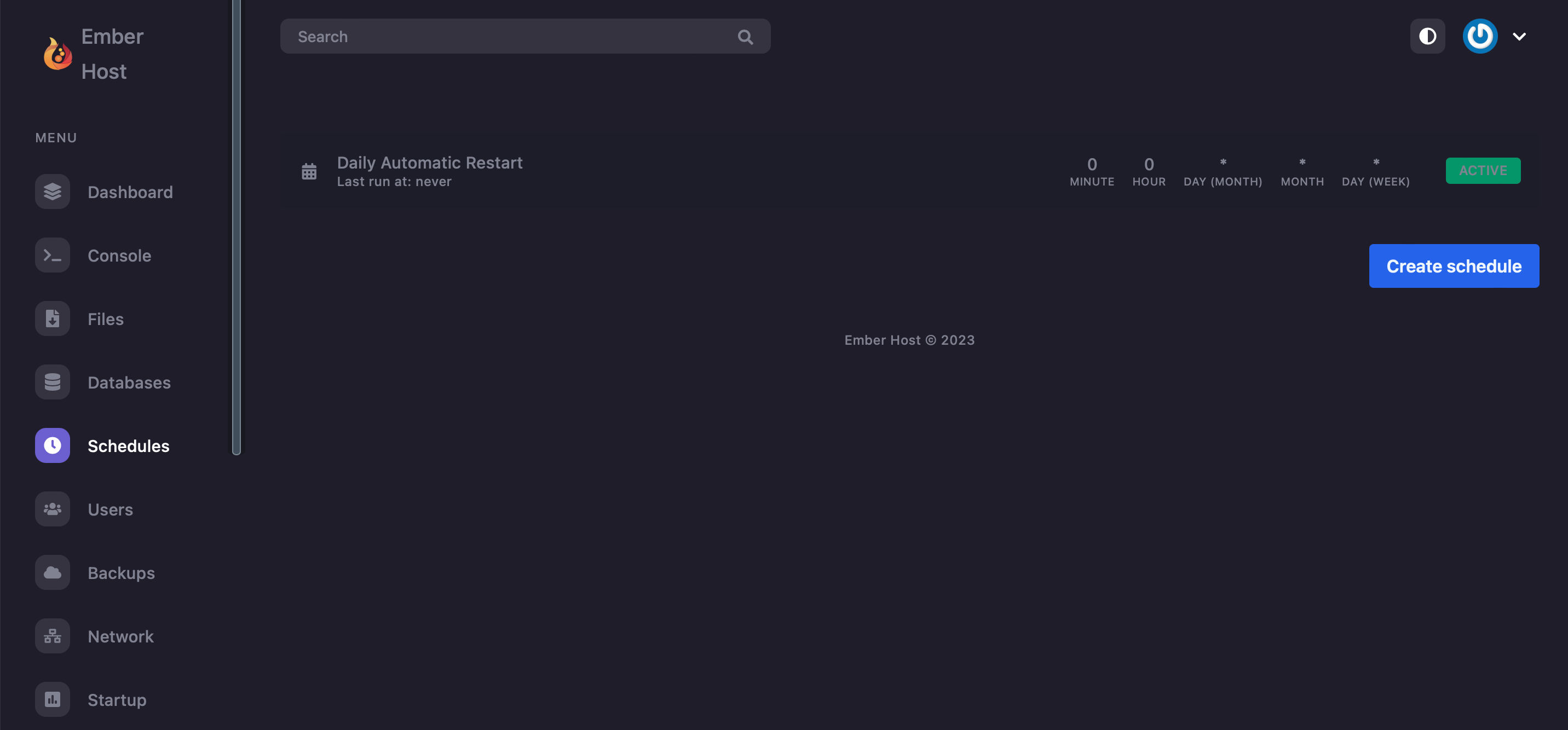Click the blue power avatar
The width and height of the screenshot is (1568, 730).
coord(1480,37)
